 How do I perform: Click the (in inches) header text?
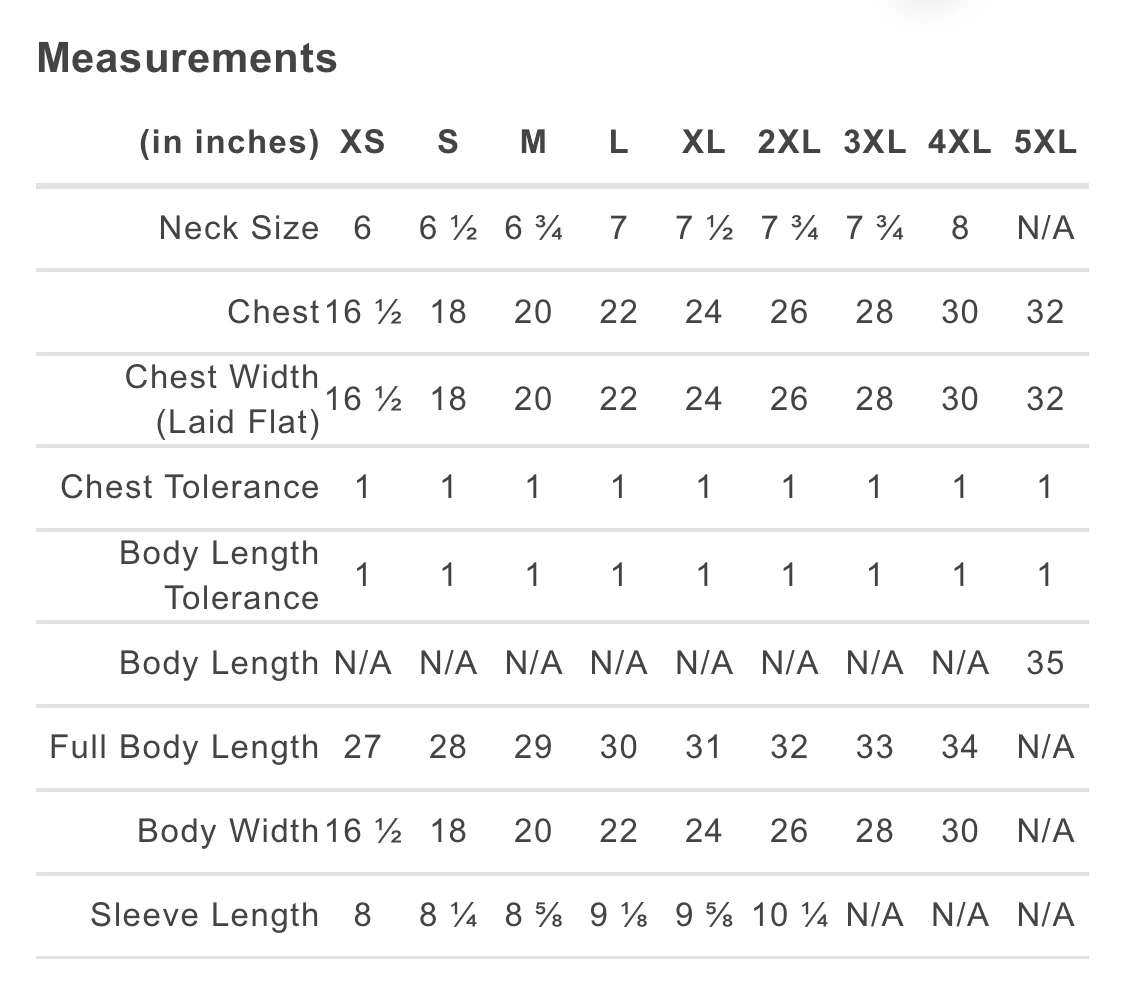[230, 142]
